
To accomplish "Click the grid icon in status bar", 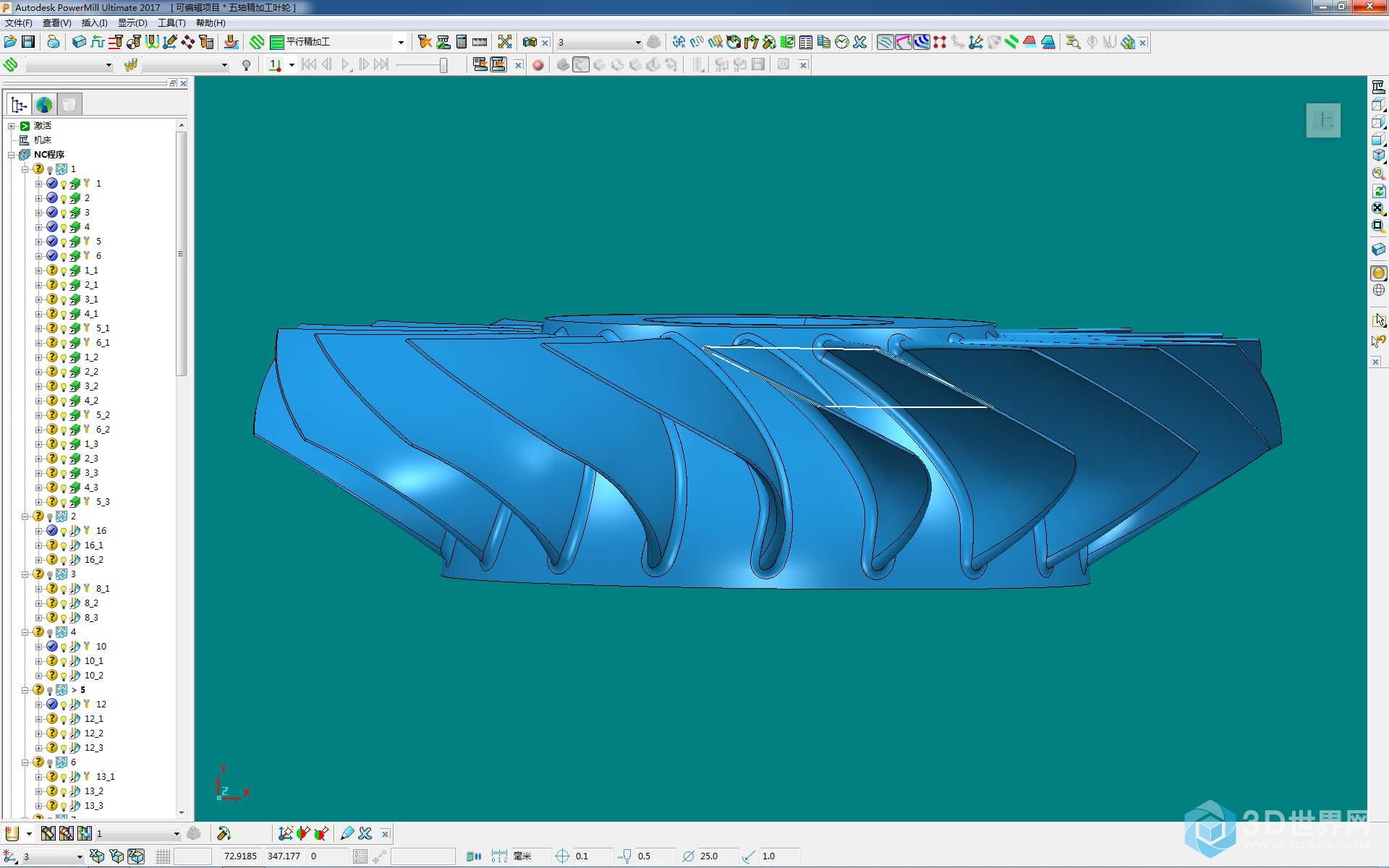I will tap(163, 856).
